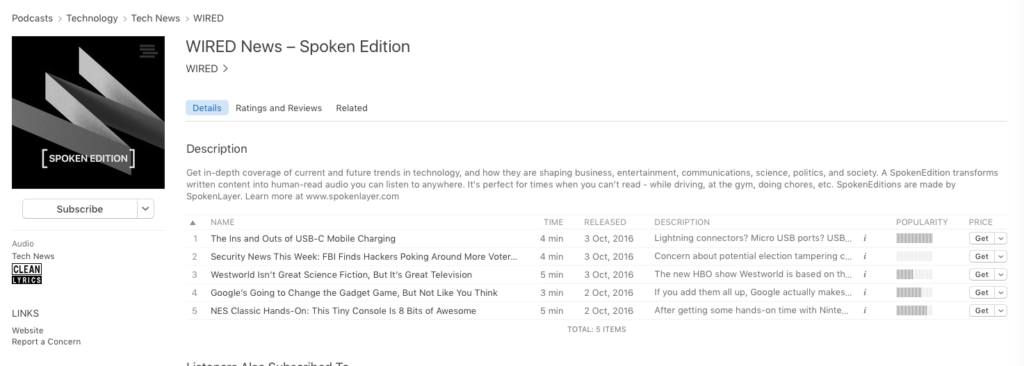Subscribe to WIRED News podcast
The height and width of the screenshot is (366, 1024).
pyautogui.click(x=80, y=209)
